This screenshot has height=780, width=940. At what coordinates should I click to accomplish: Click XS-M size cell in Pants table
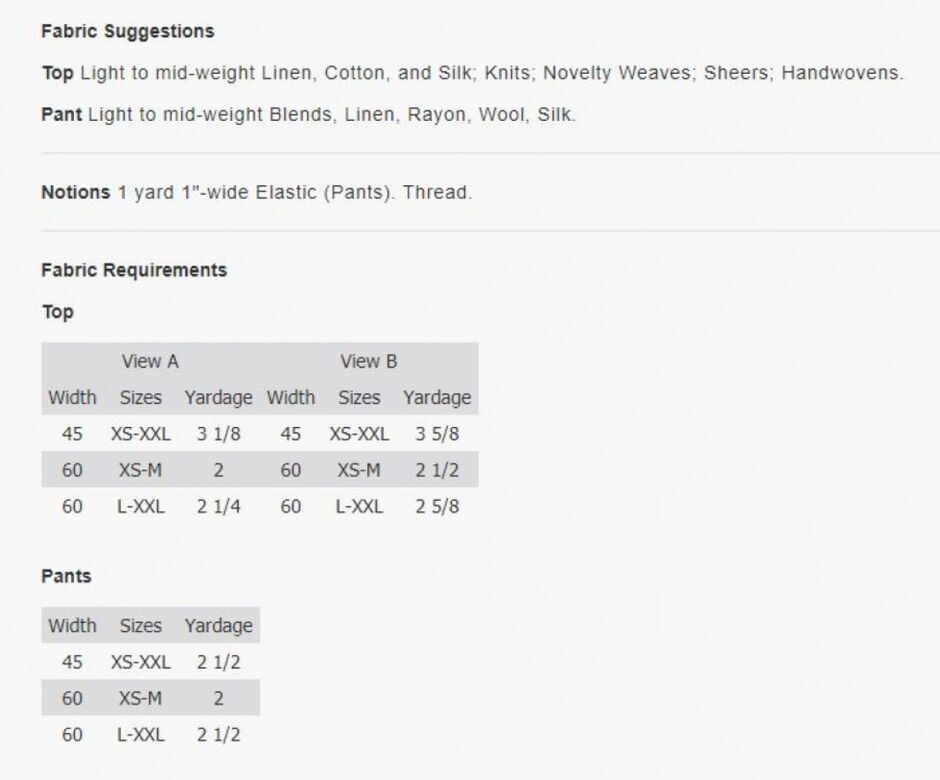[140, 698]
